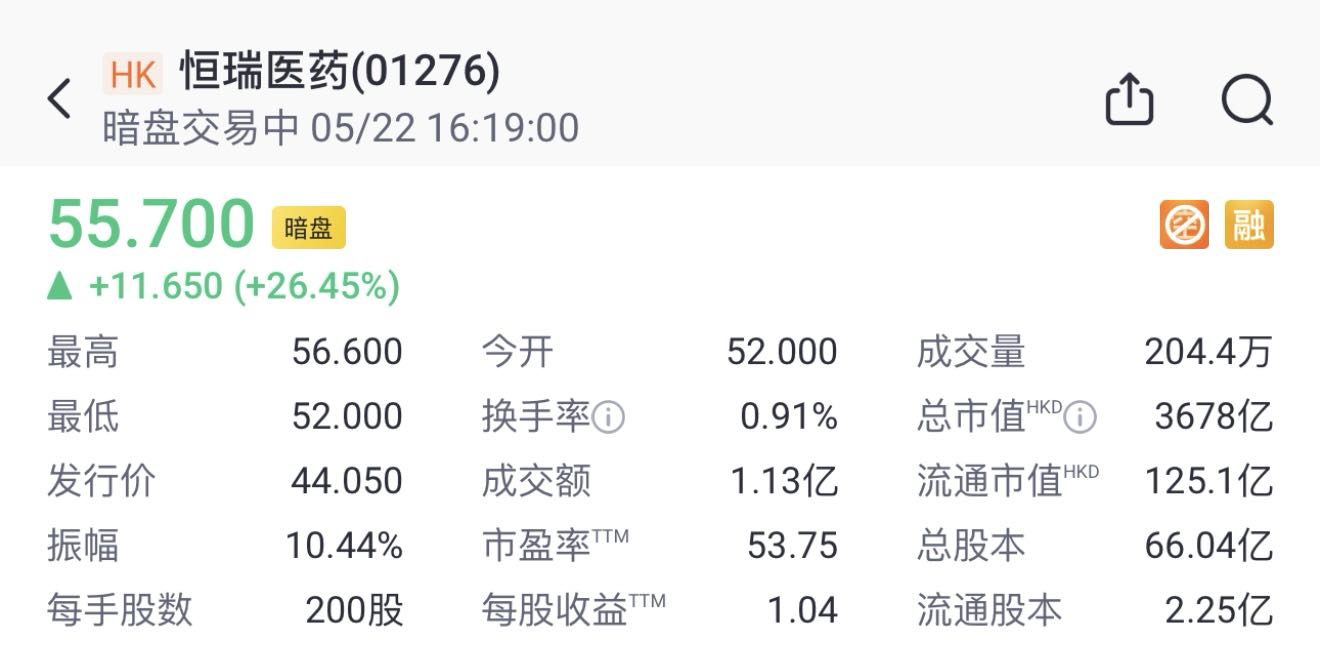The width and height of the screenshot is (1320, 660).
Task: Tap the back arrow icon
Action: point(60,99)
